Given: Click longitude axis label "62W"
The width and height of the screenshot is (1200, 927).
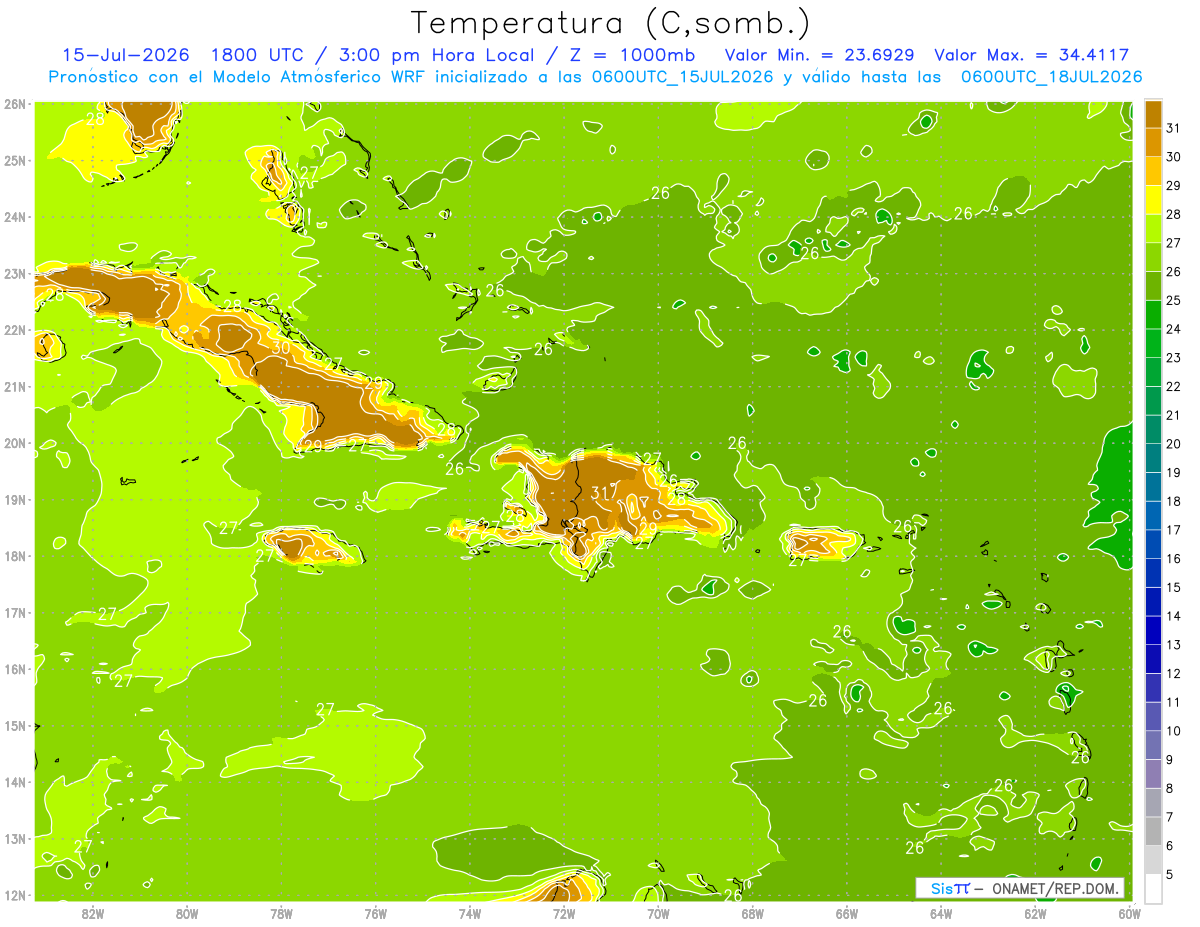Looking at the screenshot, I should tap(1035, 913).
